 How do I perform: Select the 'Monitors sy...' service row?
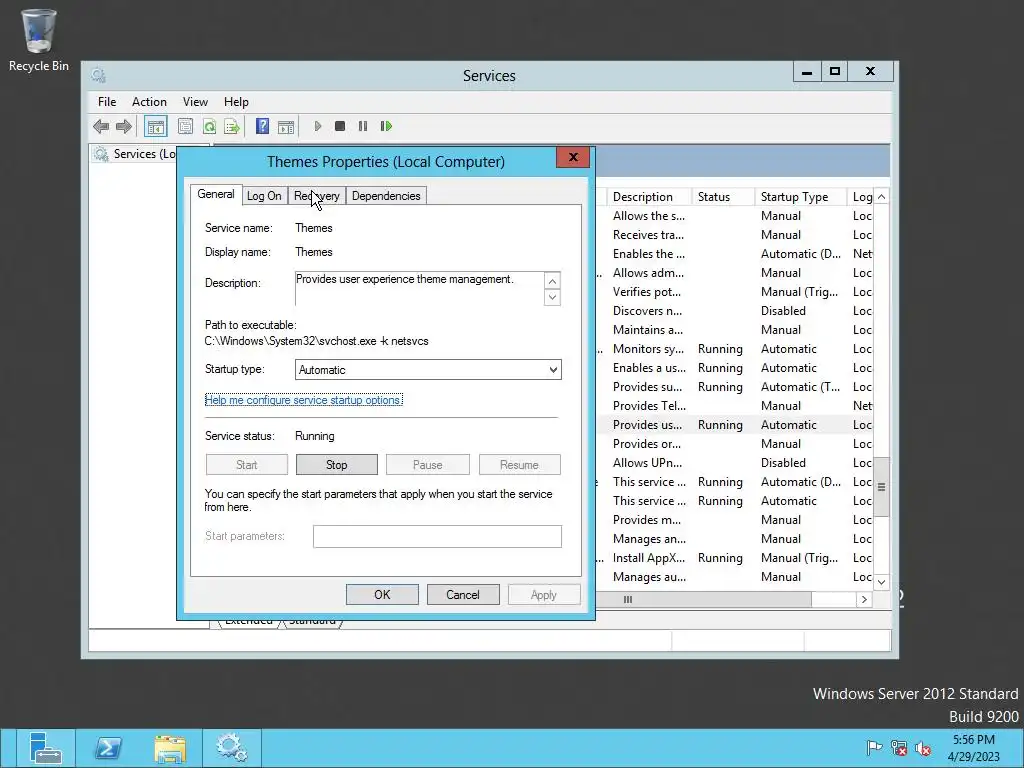coord(735,349)
